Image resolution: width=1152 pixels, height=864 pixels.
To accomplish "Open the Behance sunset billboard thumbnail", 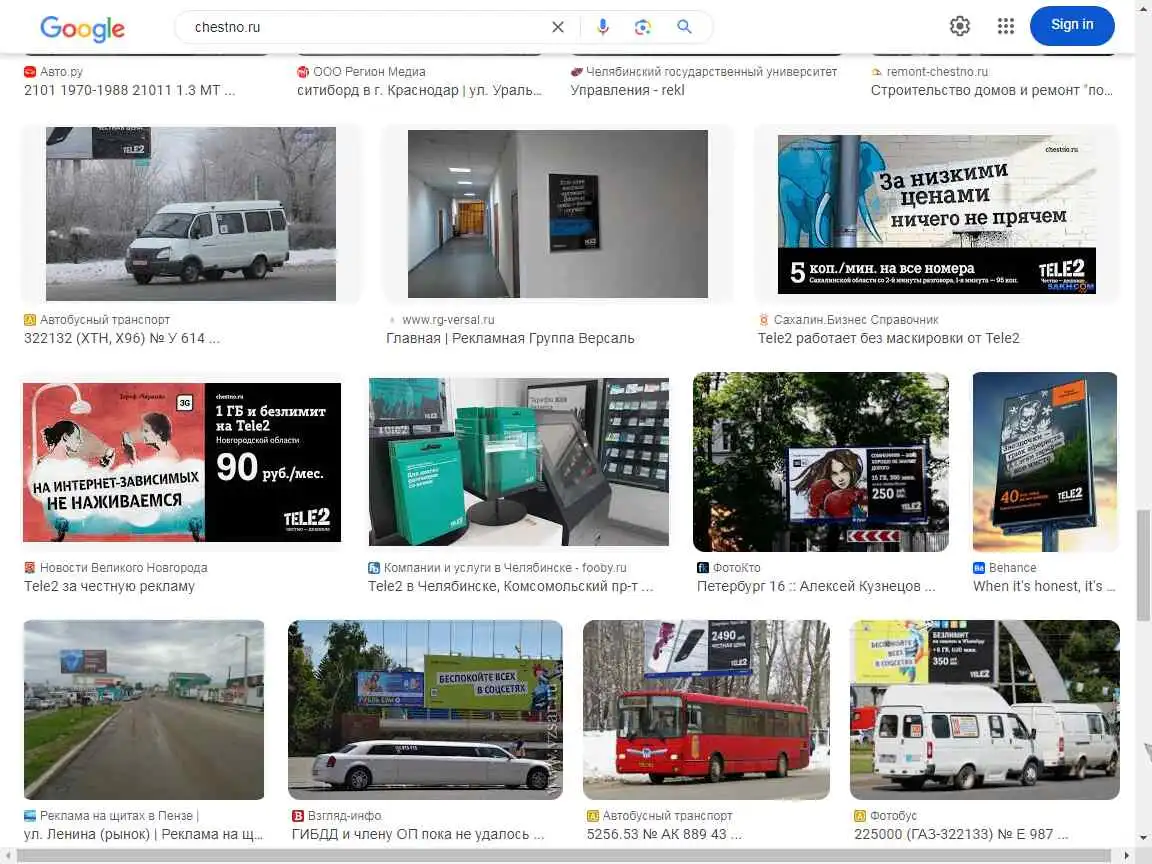I will point(1045,462).
